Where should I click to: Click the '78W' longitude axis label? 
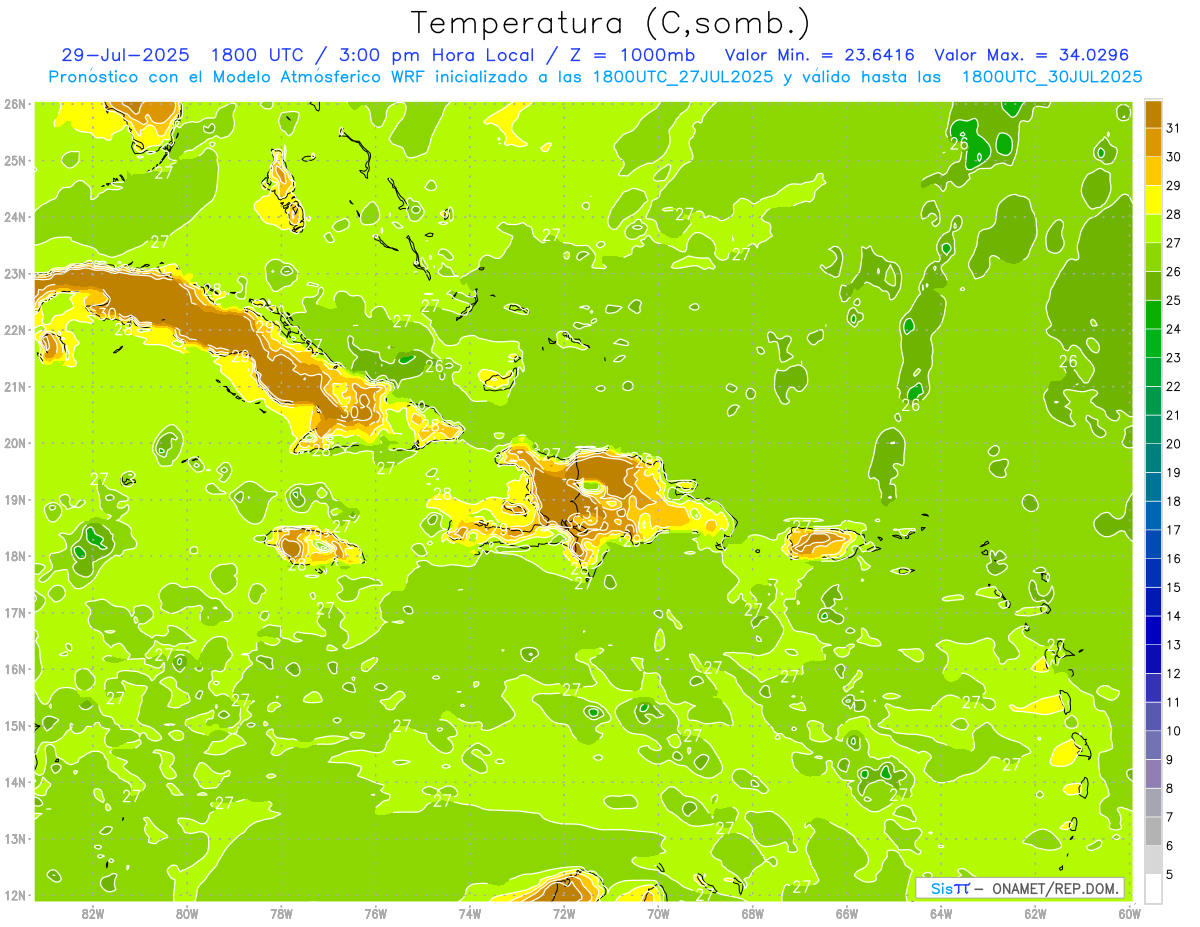pos(281,913)
